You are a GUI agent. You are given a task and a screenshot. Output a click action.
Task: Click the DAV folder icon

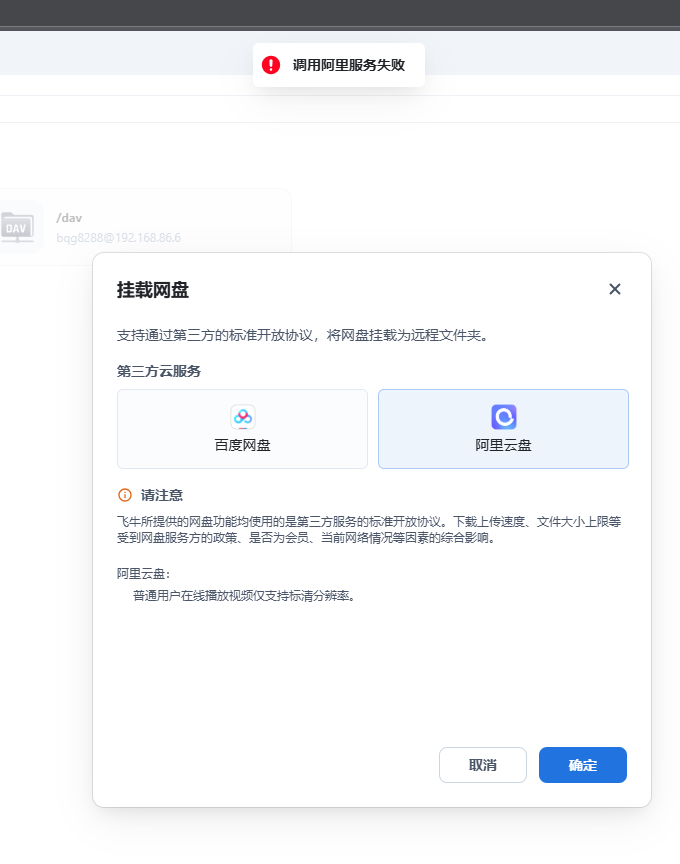tap(17, 227)
